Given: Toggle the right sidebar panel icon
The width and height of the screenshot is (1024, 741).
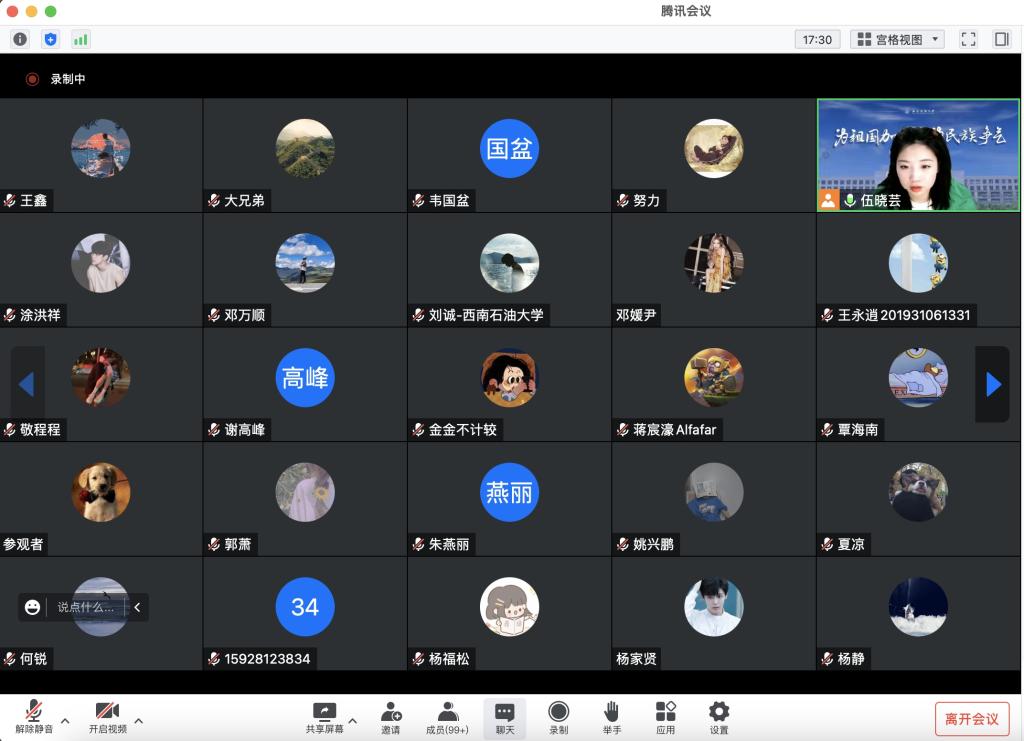Looking at the screenshot, I should coord(1001,39).
